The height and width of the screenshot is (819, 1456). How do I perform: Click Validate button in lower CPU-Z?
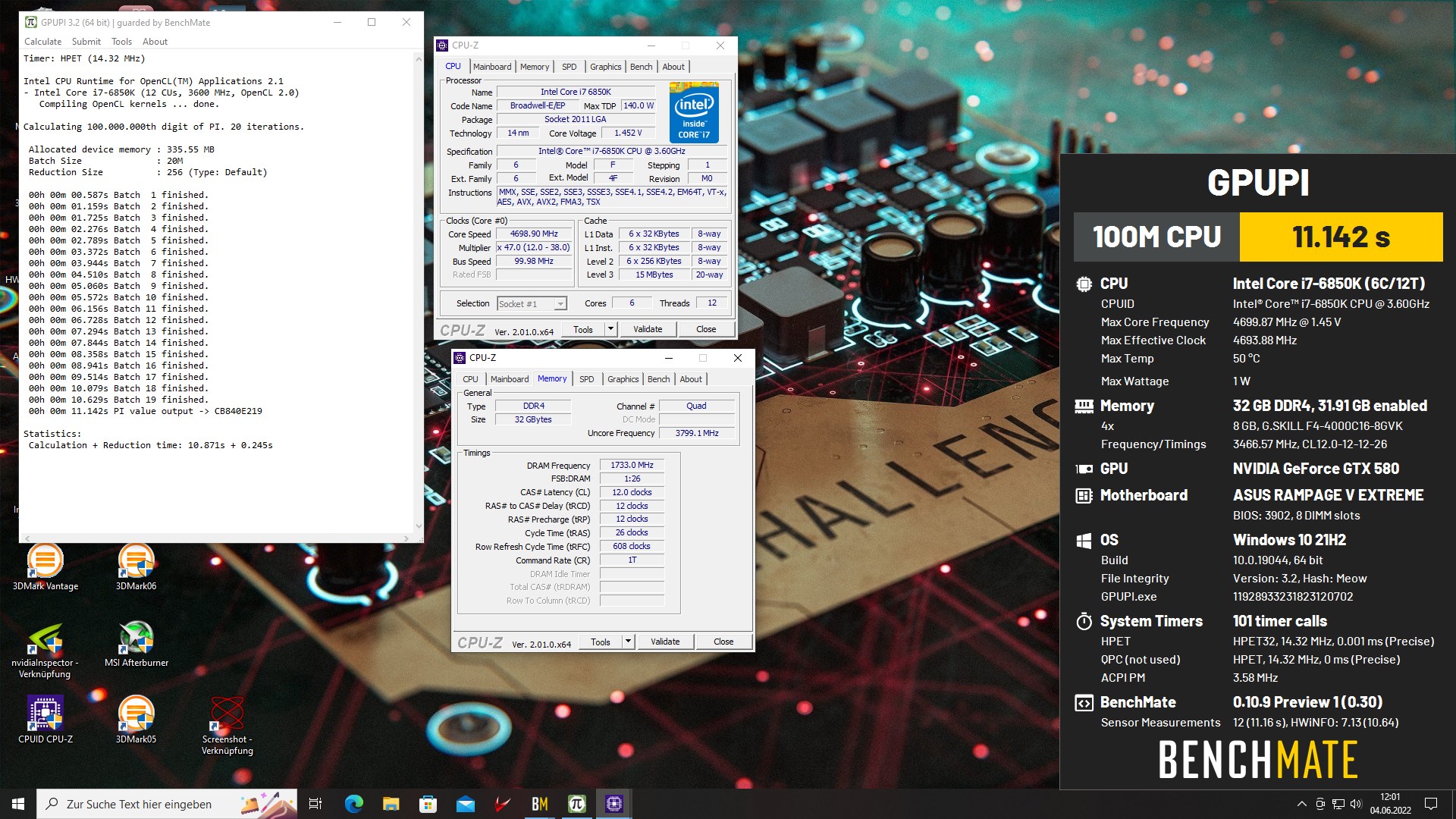[665, 642]
